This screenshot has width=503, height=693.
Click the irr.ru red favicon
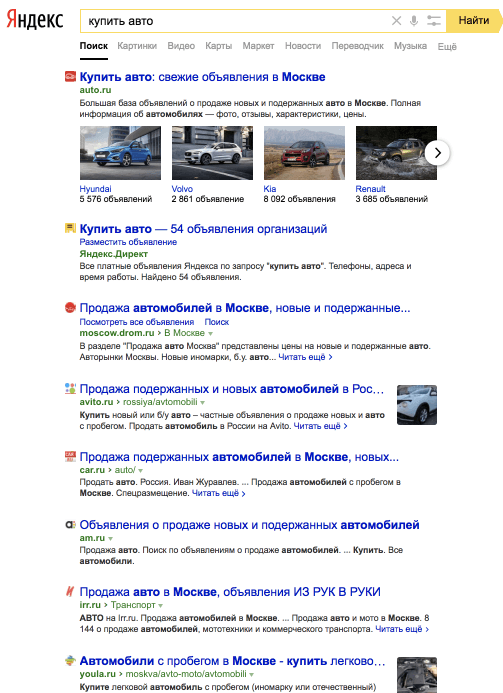70,591
